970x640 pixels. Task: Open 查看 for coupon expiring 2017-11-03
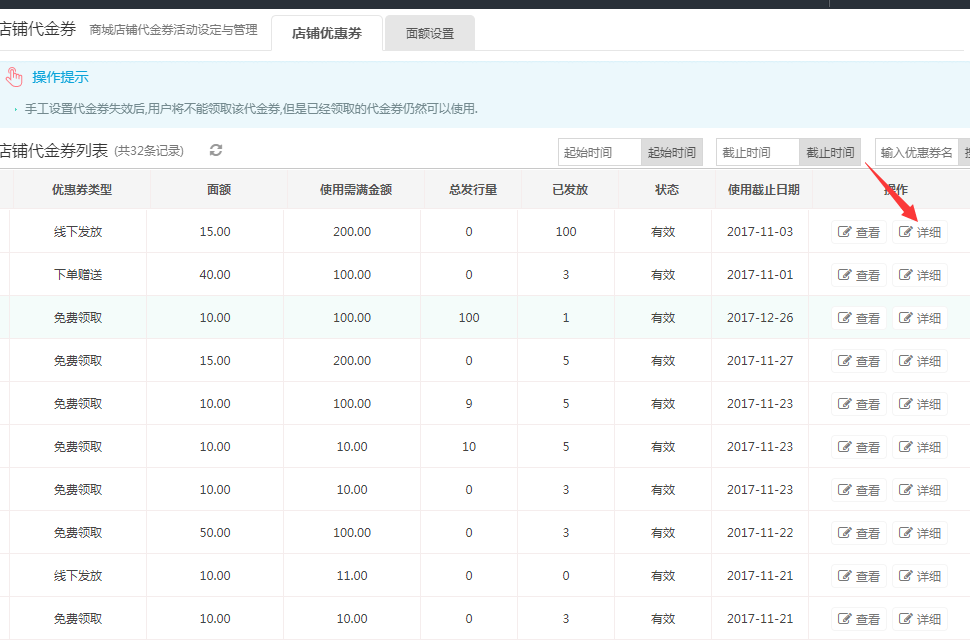pyautogui.click(x=859, y=232)
